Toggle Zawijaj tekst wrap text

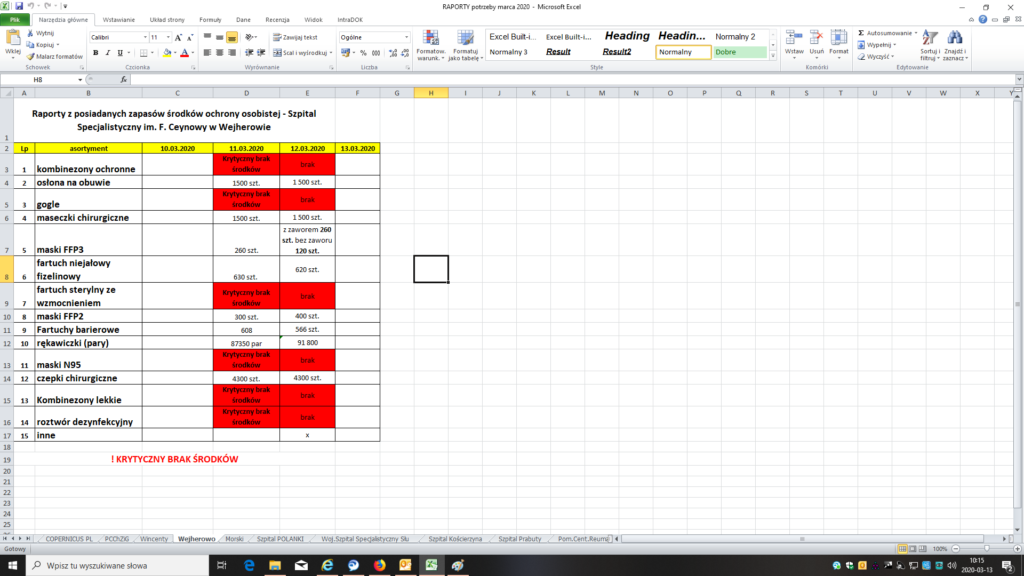[x=295, y=37]
